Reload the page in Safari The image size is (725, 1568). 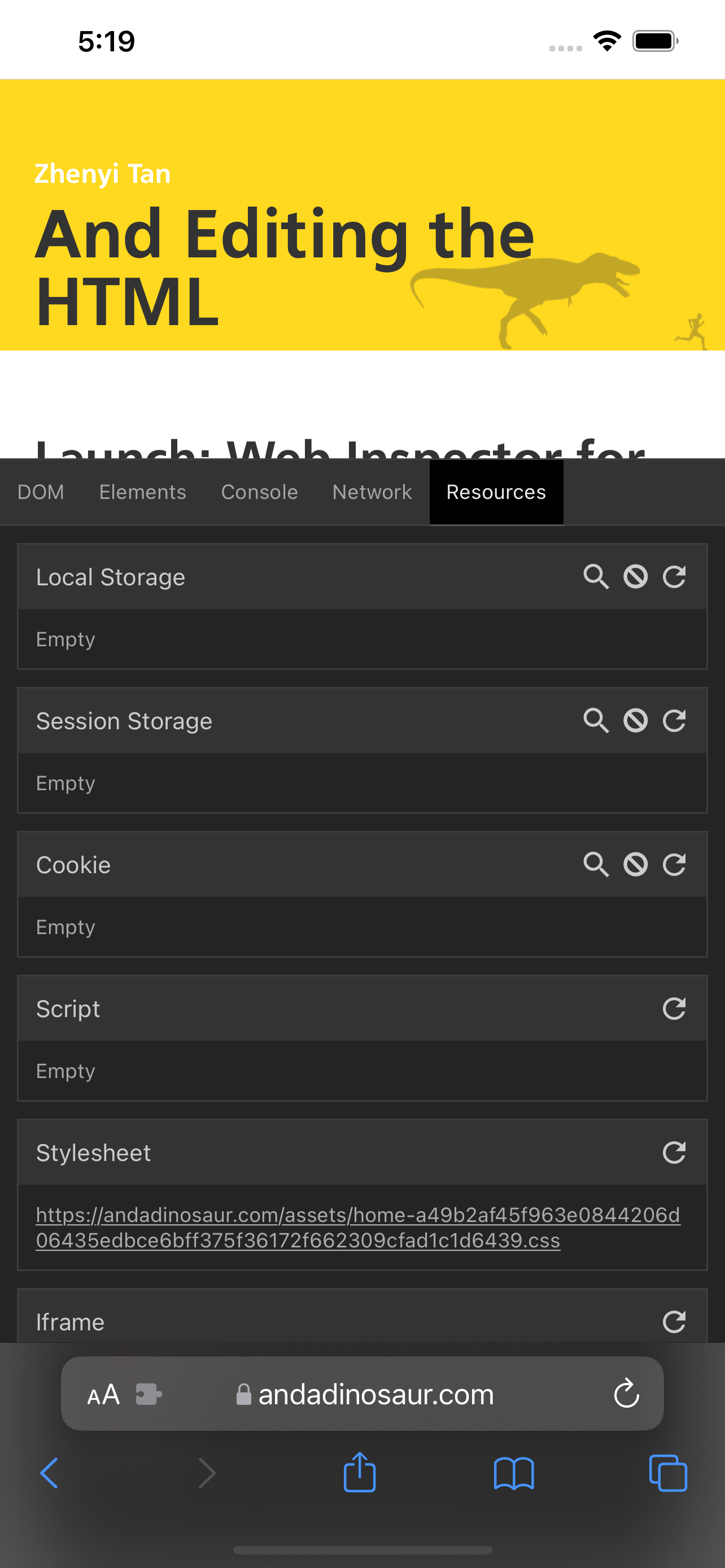click(x=627, y=1394)
